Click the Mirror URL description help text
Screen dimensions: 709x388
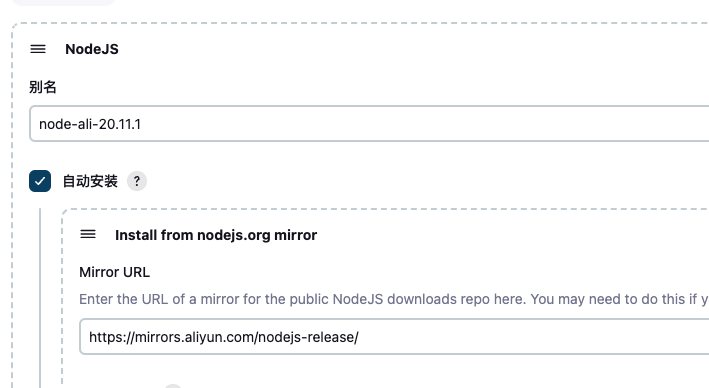393,299
